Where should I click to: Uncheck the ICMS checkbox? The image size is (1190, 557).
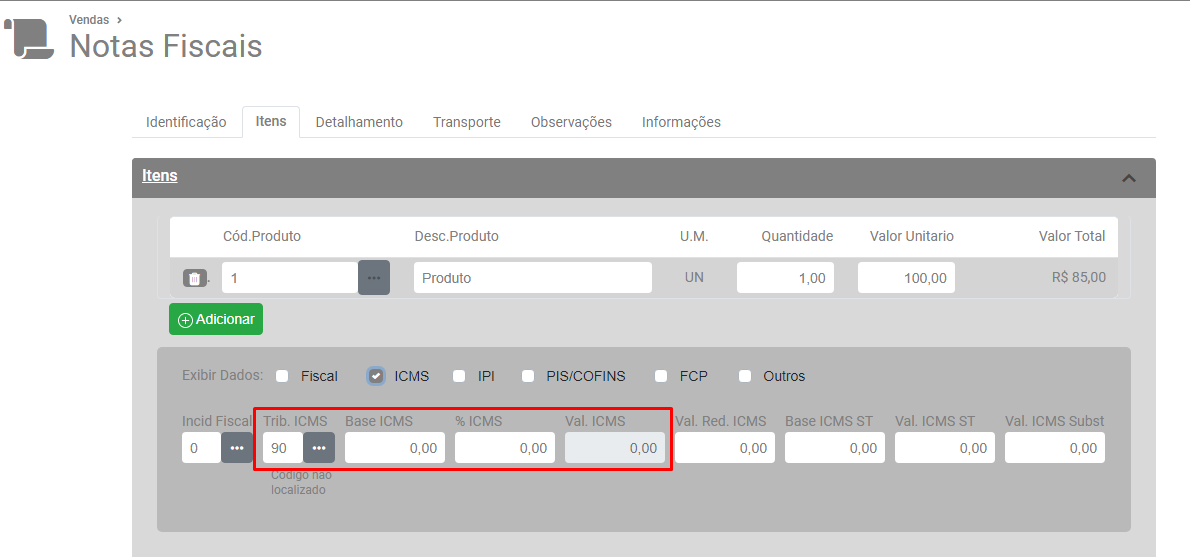(x=376, y=376)
